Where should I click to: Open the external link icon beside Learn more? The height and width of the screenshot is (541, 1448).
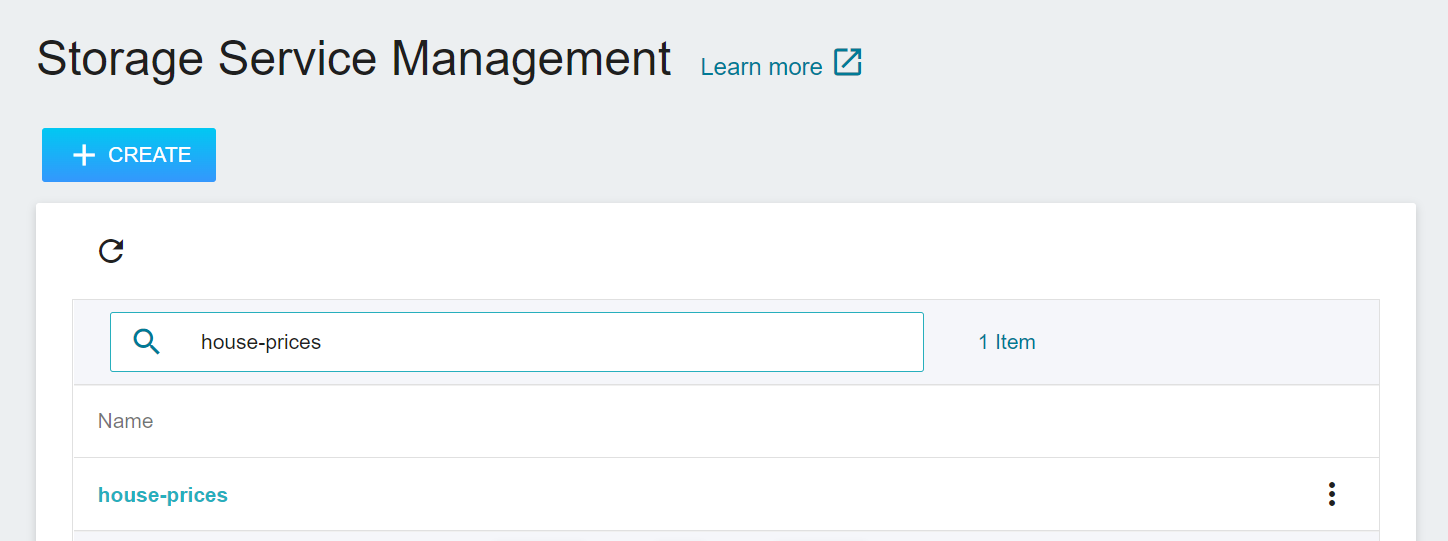(848, 63)
